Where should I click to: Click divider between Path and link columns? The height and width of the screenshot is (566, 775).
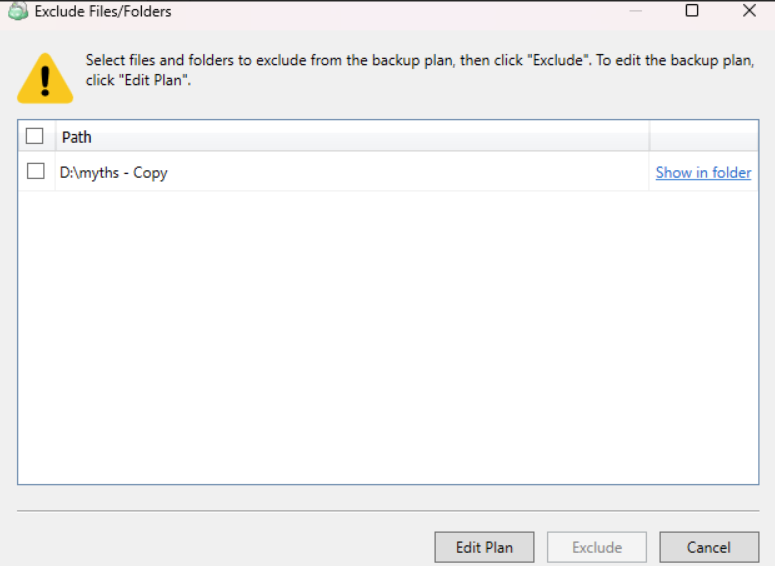[x=649, y=136]
